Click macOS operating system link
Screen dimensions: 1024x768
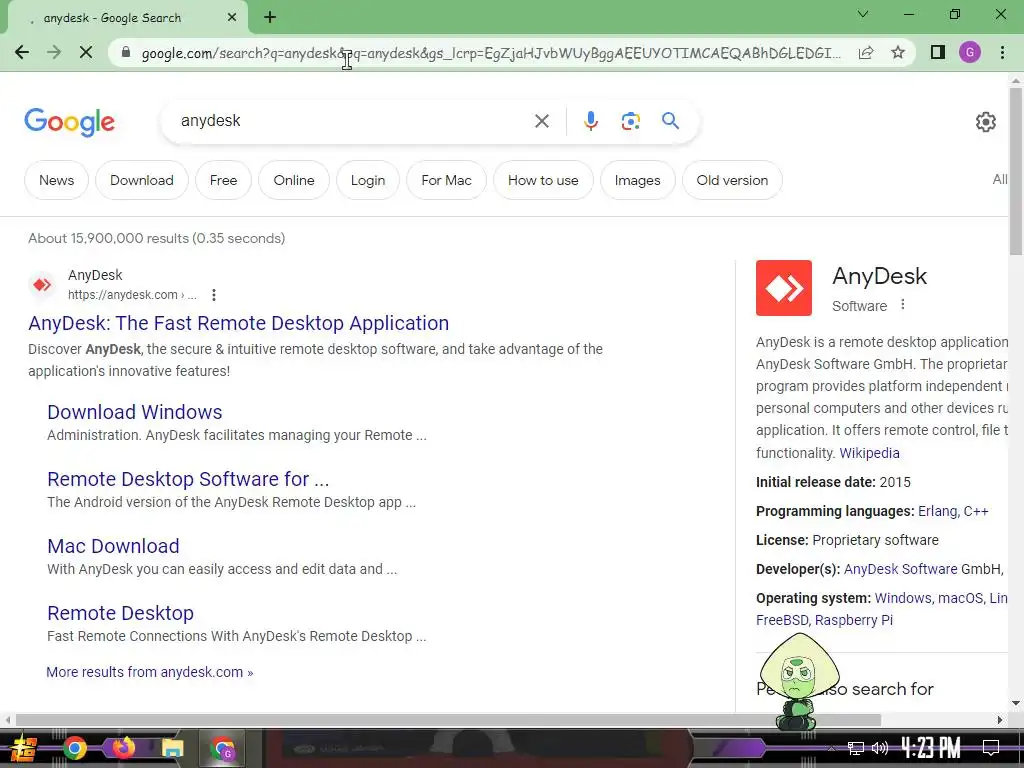coord(960,598)
